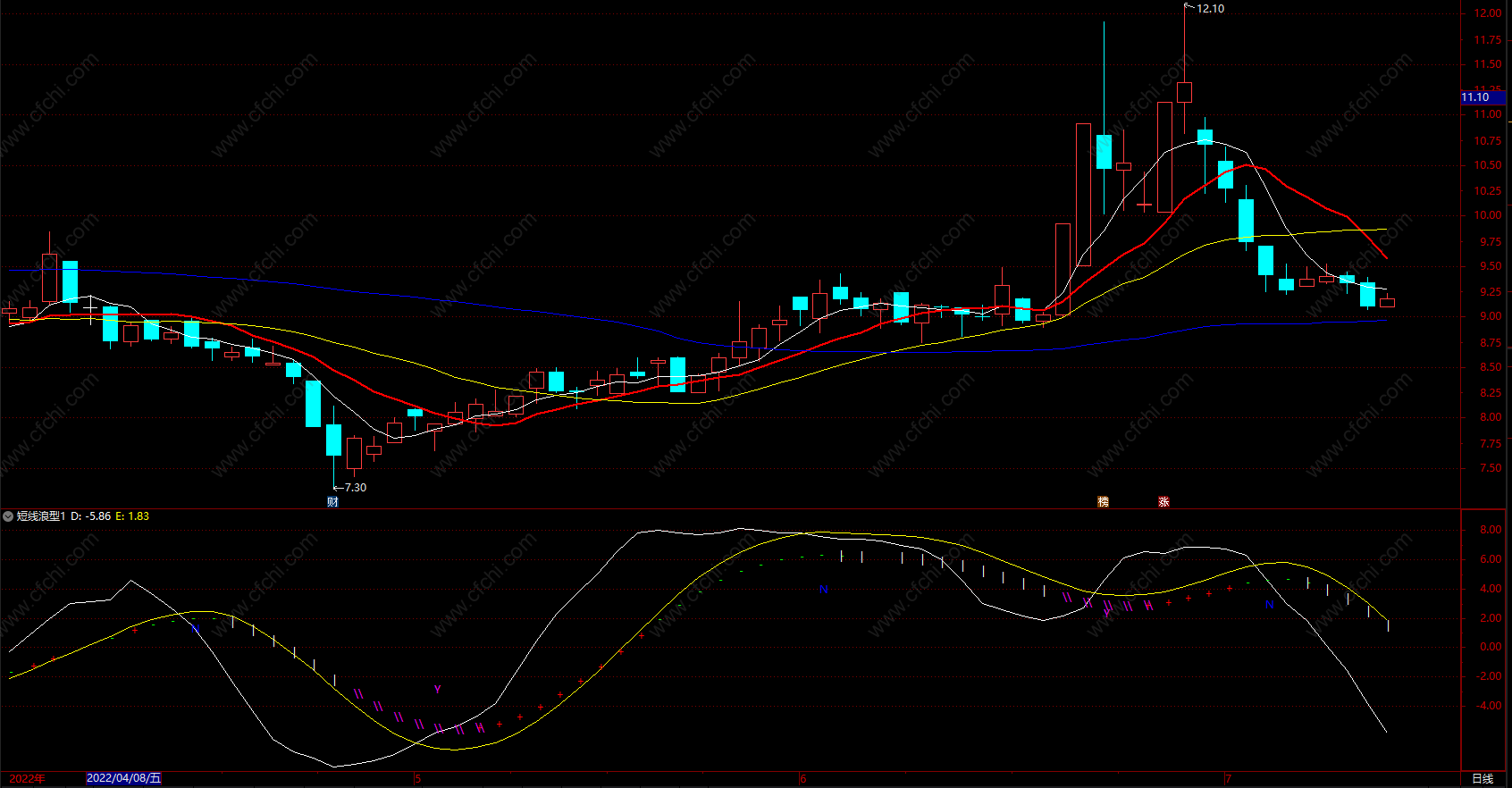Click the month 5 timeline marker

418,779
